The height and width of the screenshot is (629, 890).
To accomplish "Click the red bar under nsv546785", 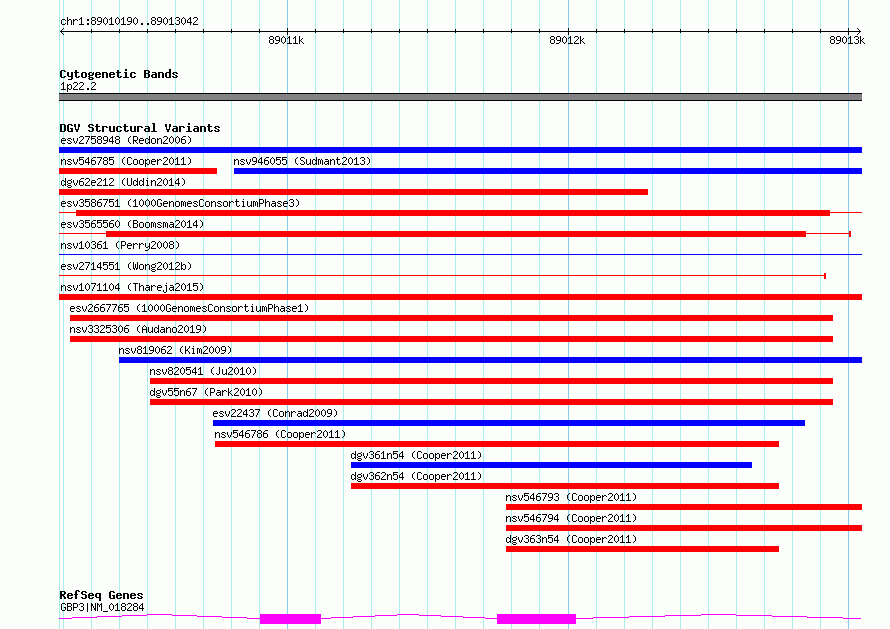I will (138, 171).
